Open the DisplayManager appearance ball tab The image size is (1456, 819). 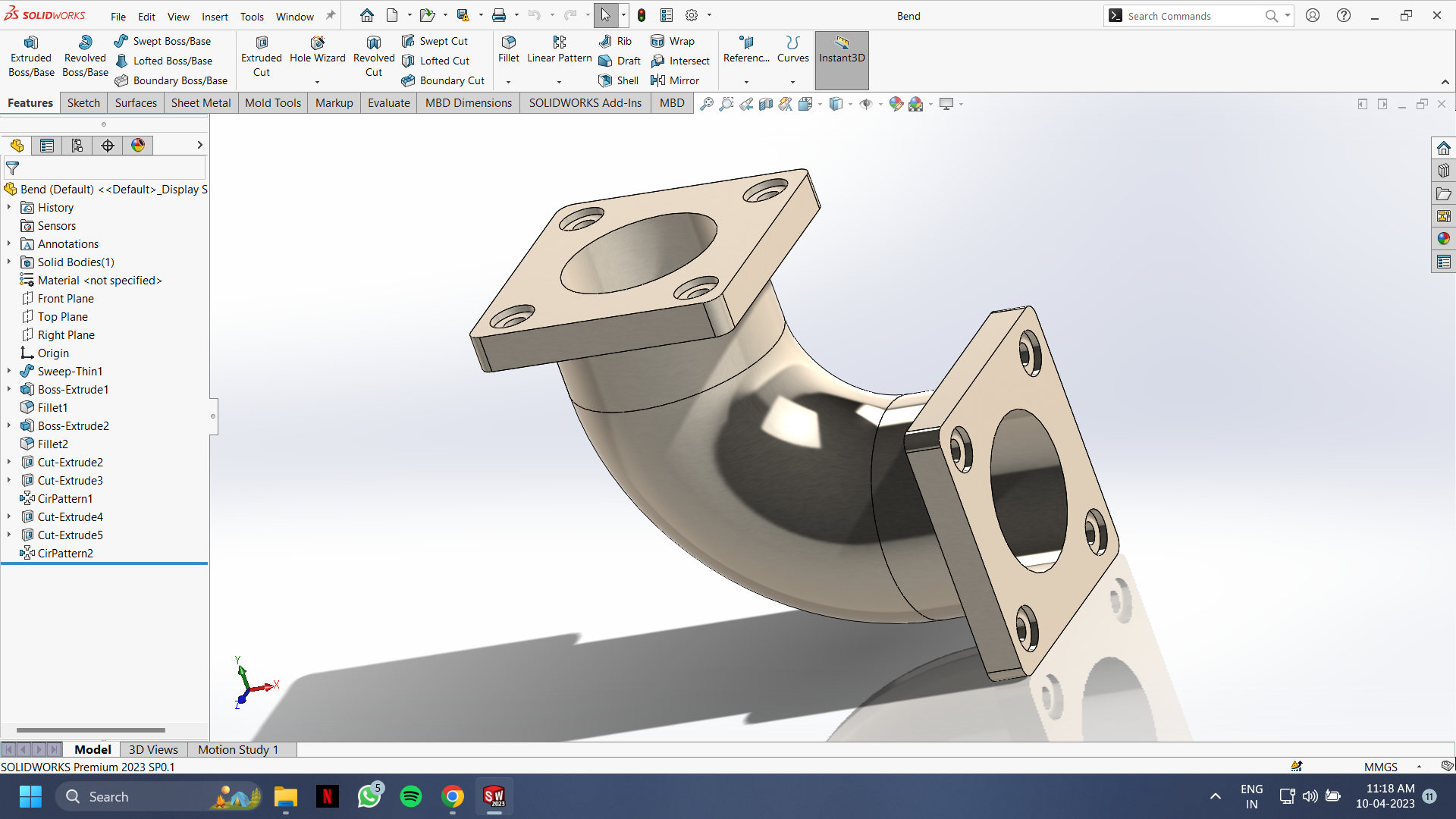(138, 146)
